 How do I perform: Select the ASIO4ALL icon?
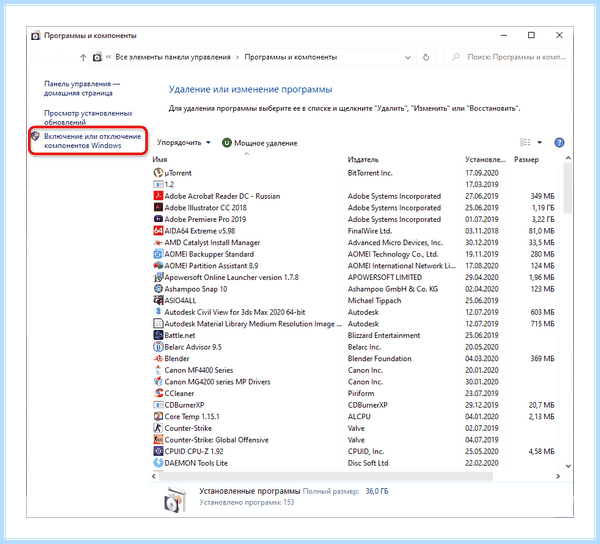pos(158,300)
